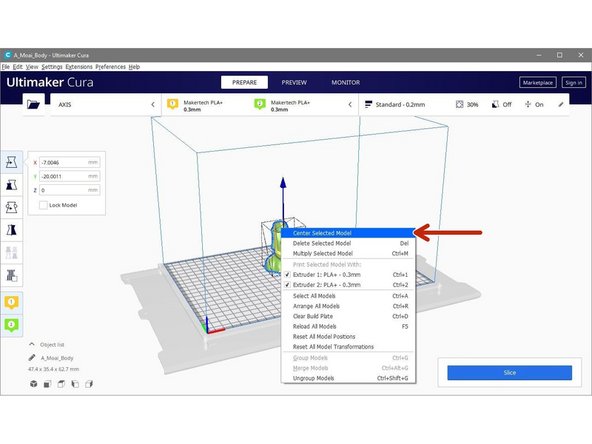Click the Sign in button
592x444 pixels.
[x=574, y=83]
